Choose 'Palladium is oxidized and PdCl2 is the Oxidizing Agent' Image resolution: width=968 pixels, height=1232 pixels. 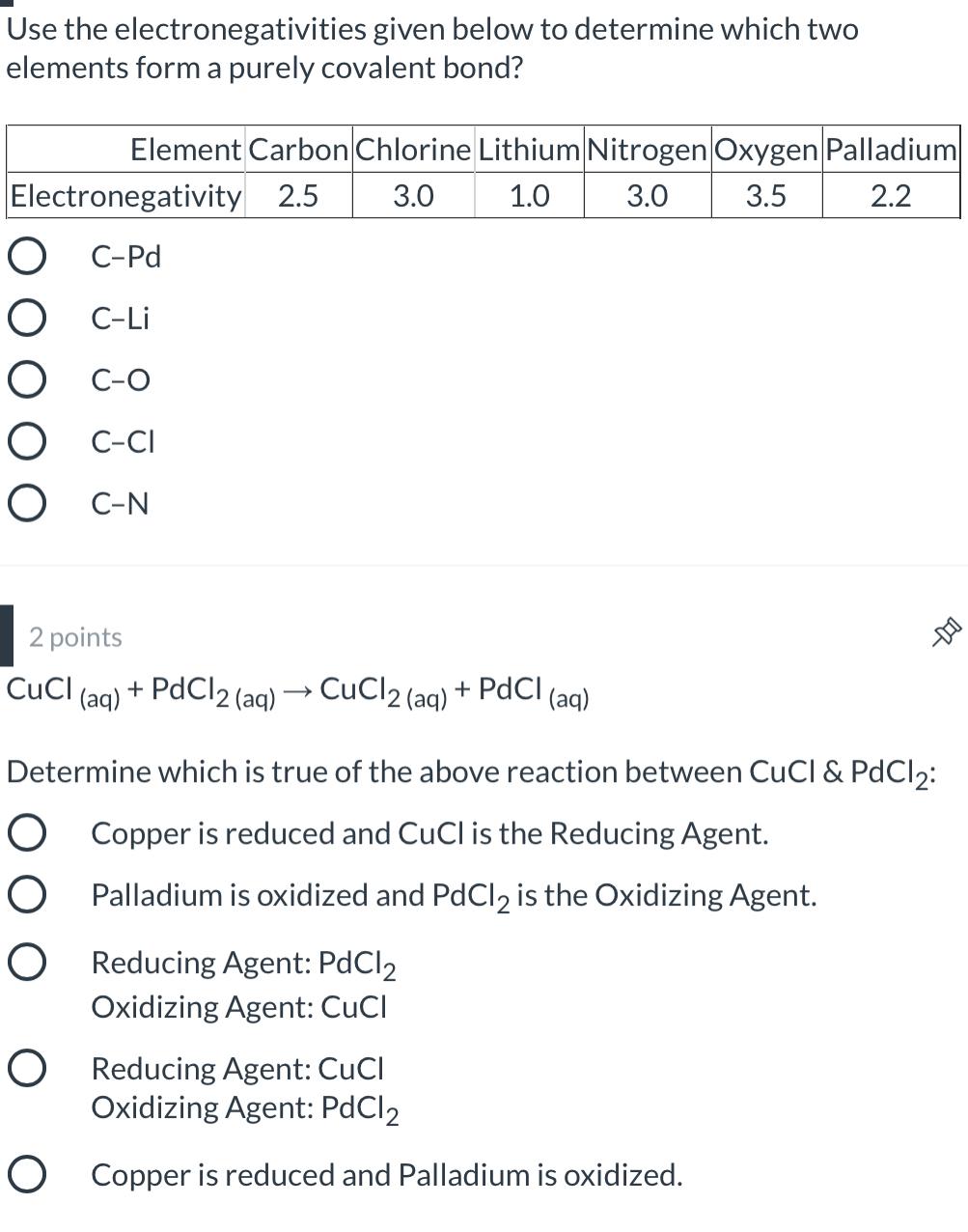[28, 894]
